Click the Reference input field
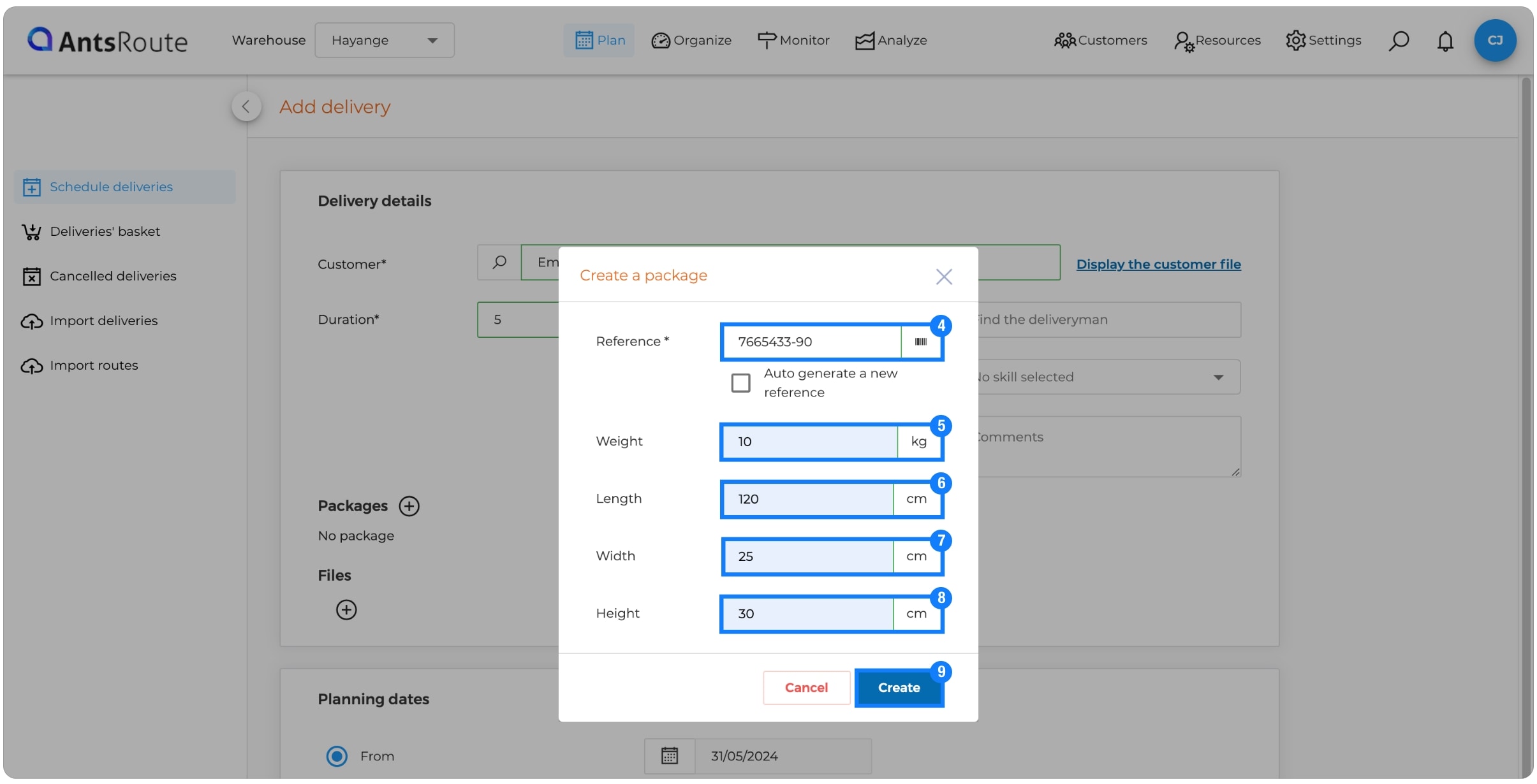This screenshot has width=1537, height=784. click(x=812, y=342)
